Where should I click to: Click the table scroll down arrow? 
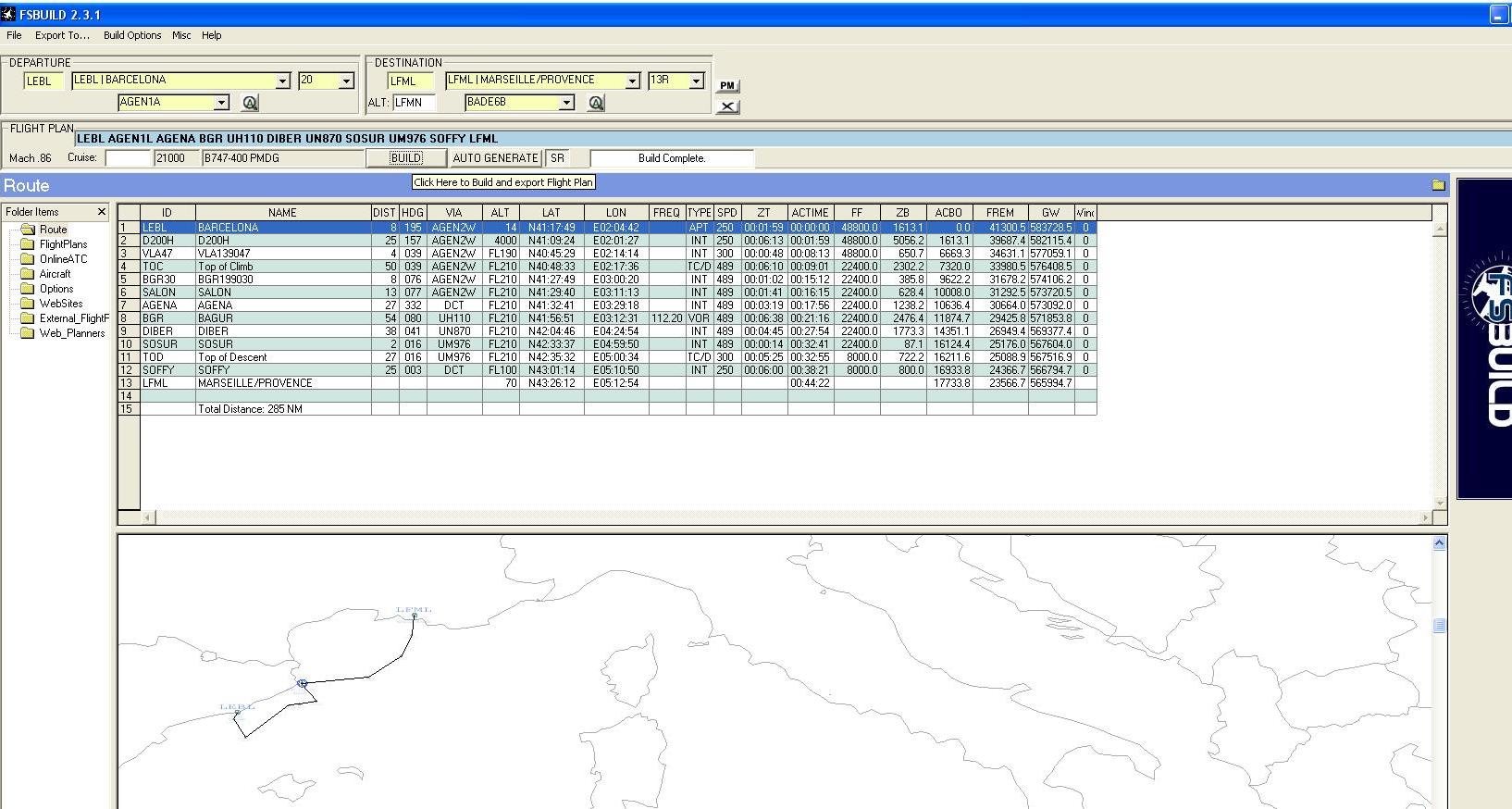pos(1439,503)
